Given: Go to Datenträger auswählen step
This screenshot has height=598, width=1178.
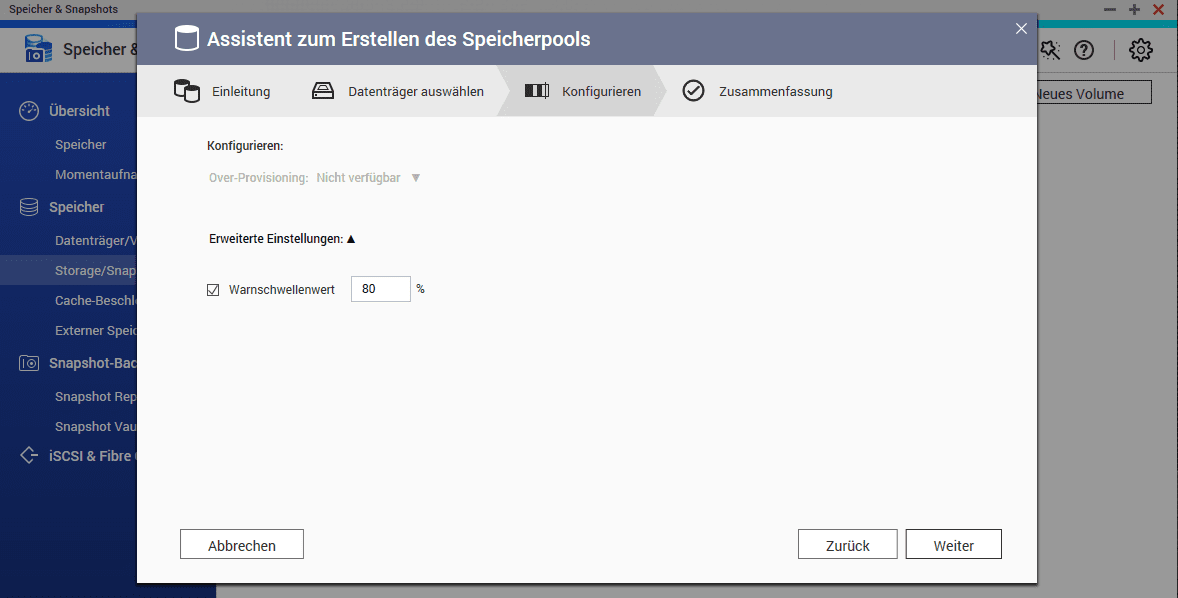Looking at the screenshot, I should click(x=398, y=91).
